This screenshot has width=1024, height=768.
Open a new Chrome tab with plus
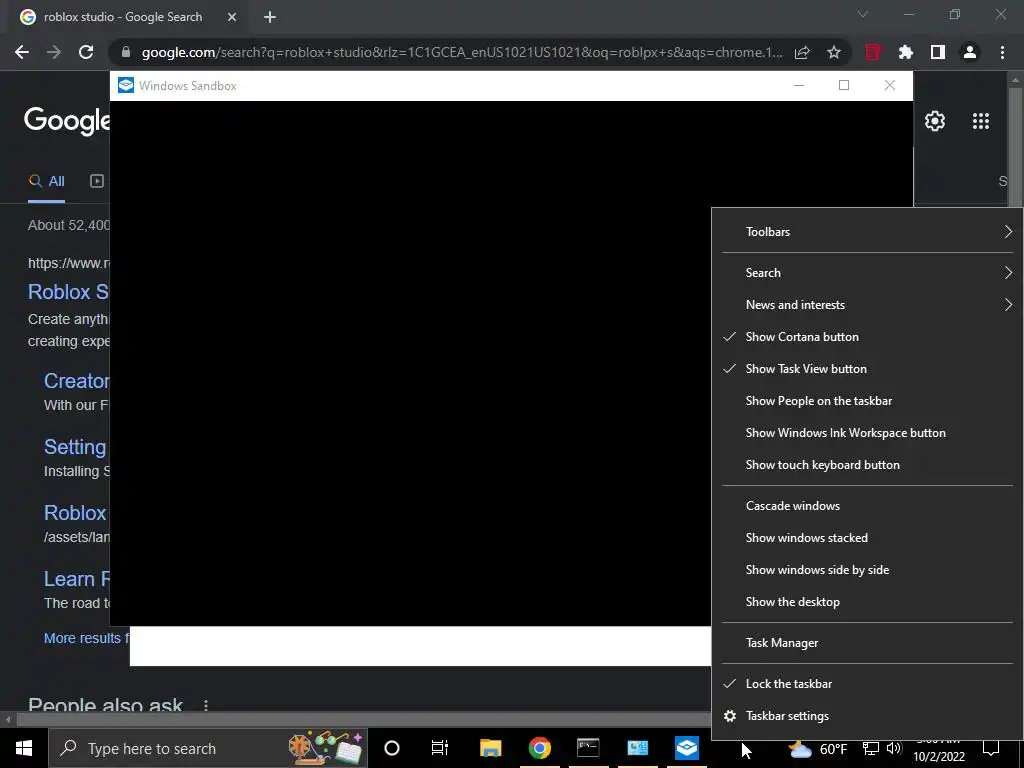click(x=270, y=17)
